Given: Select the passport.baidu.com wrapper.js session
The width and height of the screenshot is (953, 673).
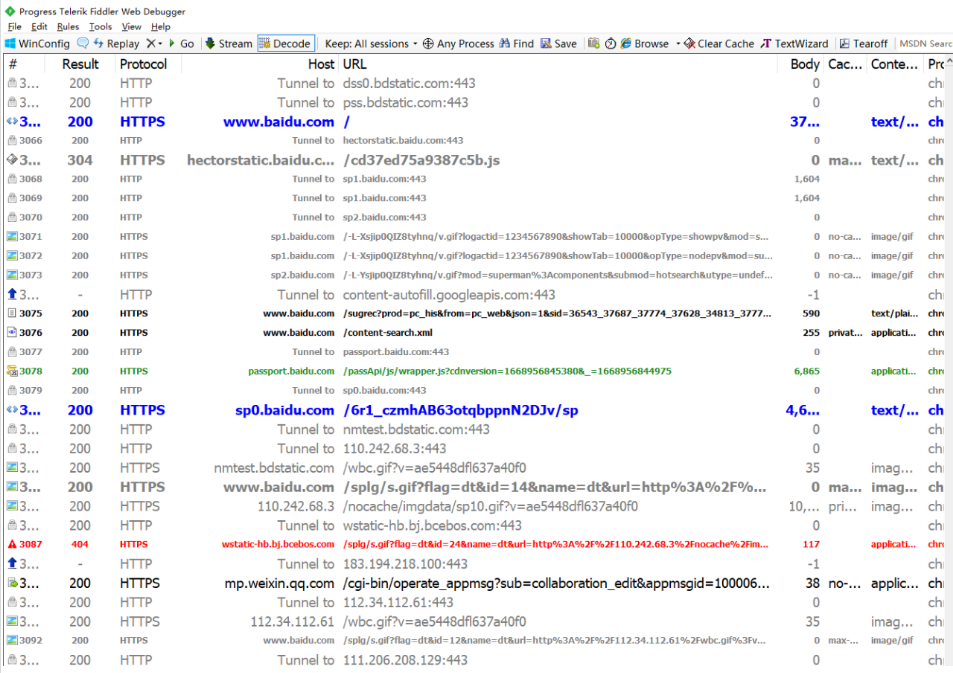Looking at the screenshot, I should (475, 371).
